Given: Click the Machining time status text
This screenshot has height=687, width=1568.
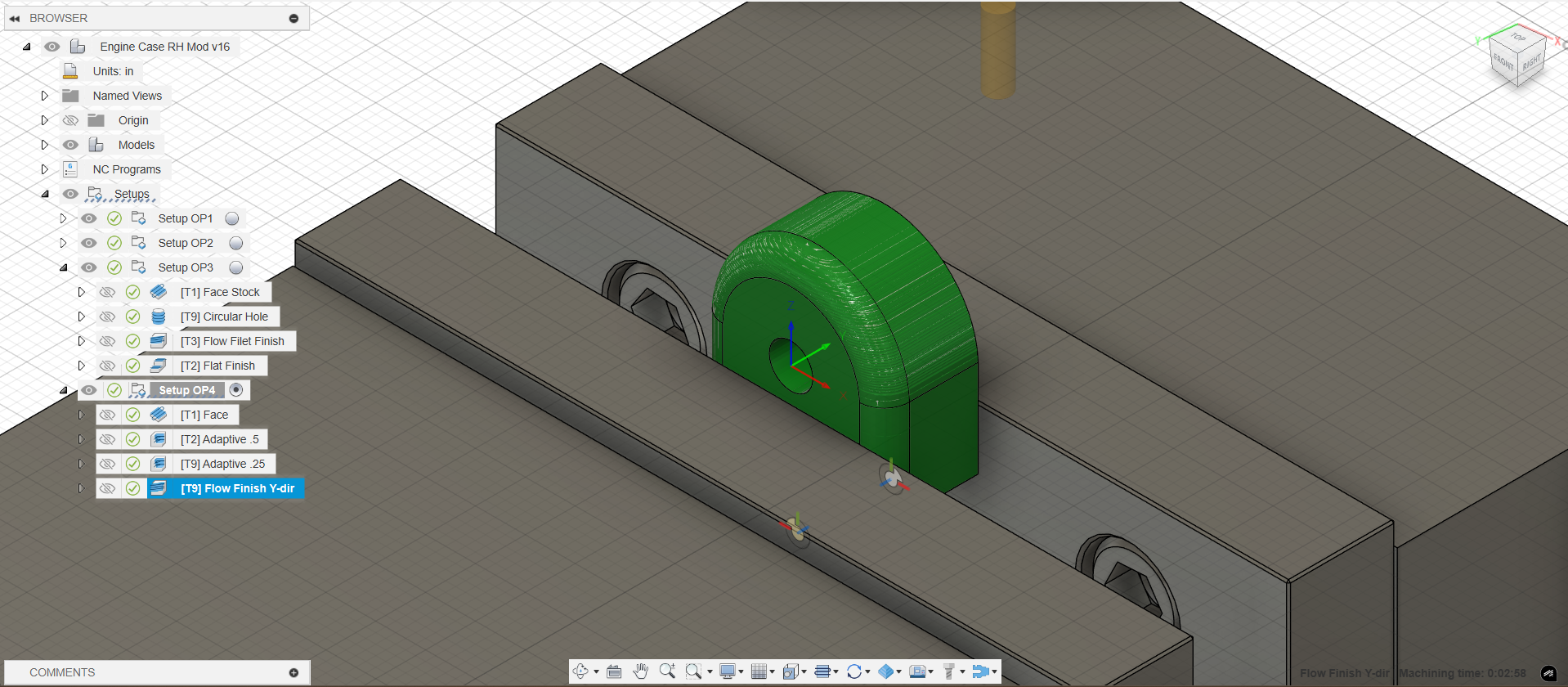Looking at the screenshot, I should 1463,673.
